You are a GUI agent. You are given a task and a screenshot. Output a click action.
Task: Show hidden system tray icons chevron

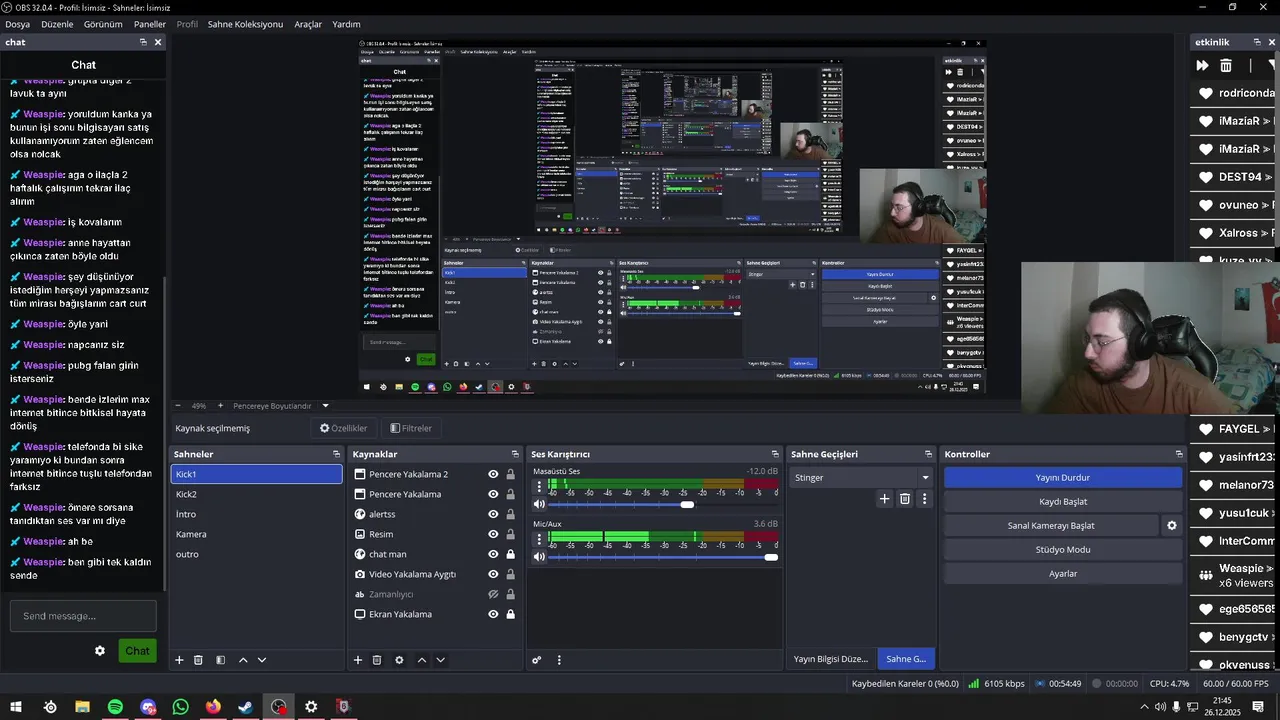pyautogui.click(x=1144, y=707)
